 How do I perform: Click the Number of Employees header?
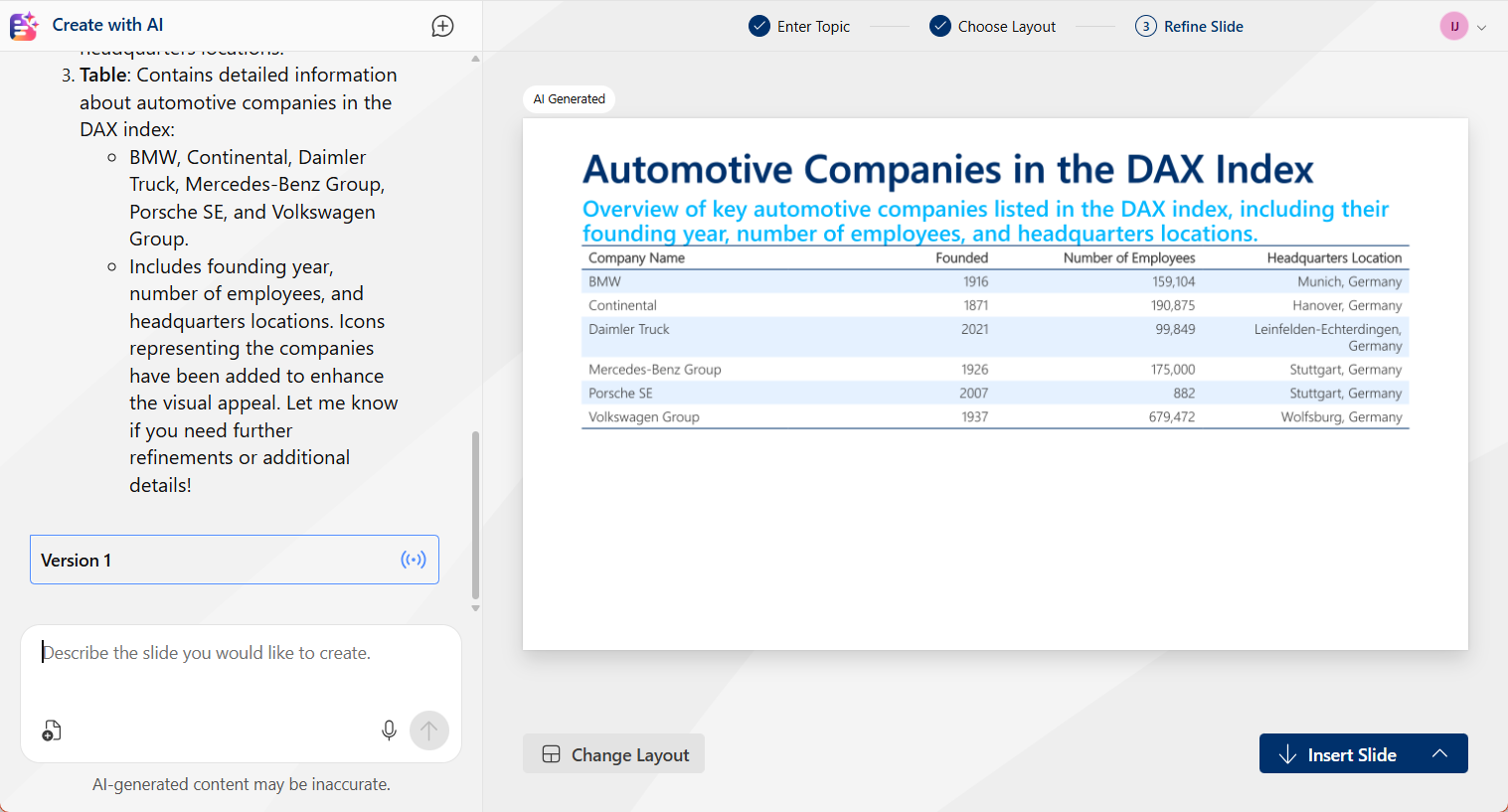[1129, 257]
